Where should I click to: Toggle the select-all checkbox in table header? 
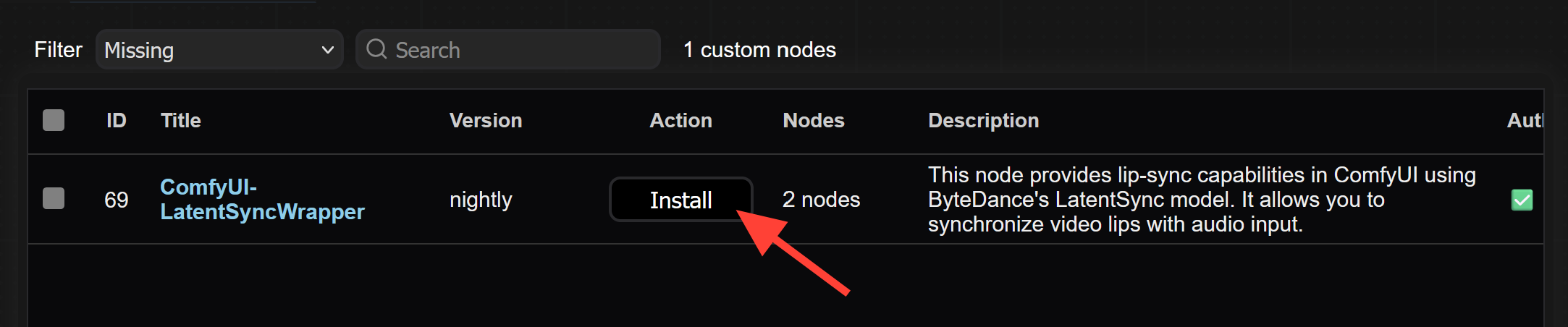[x=54, y=120]
